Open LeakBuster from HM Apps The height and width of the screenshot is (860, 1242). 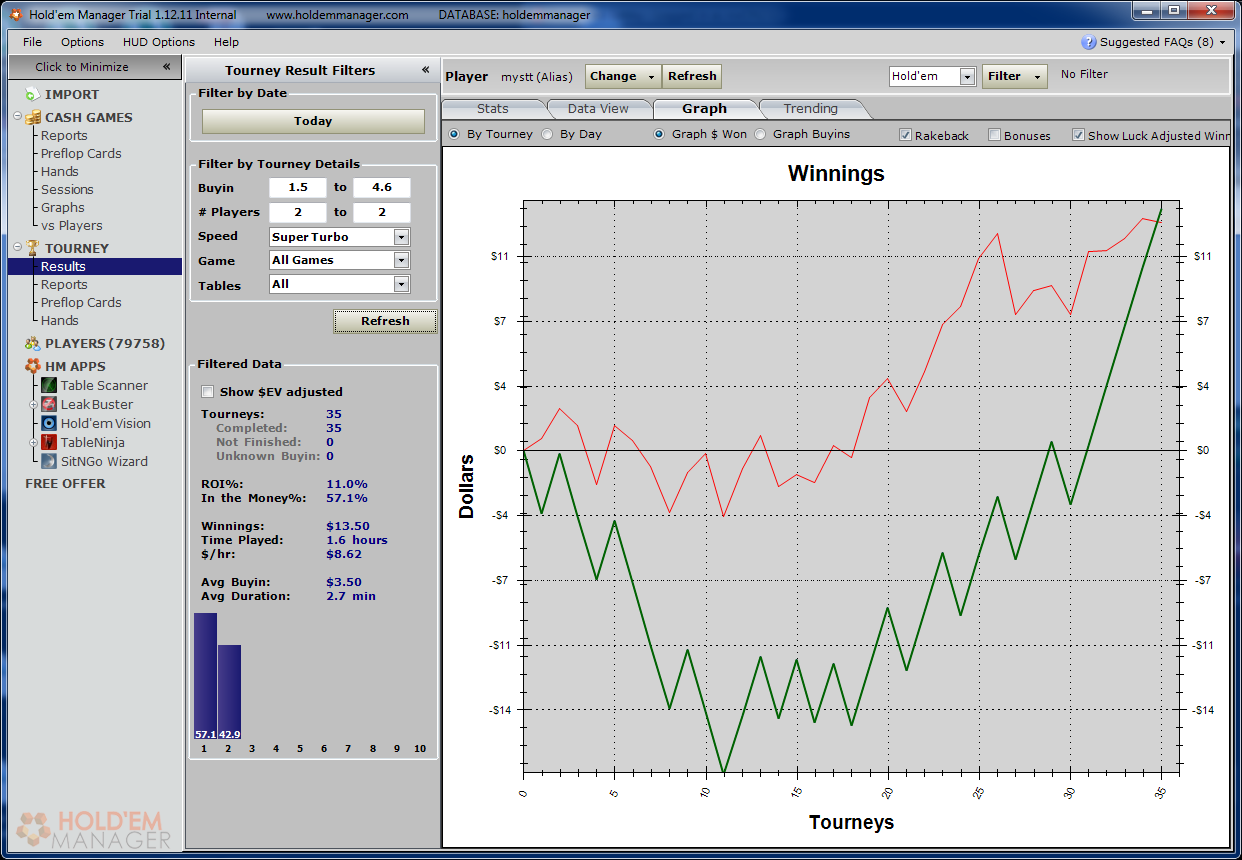(49, 405)
